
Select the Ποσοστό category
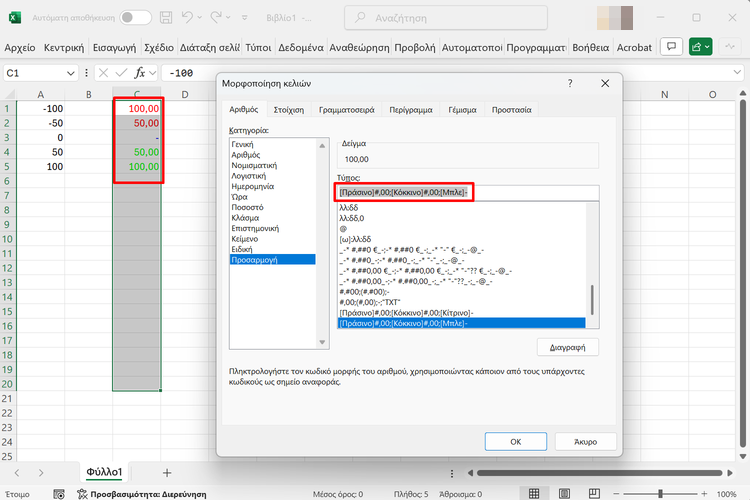pos(273,207)
